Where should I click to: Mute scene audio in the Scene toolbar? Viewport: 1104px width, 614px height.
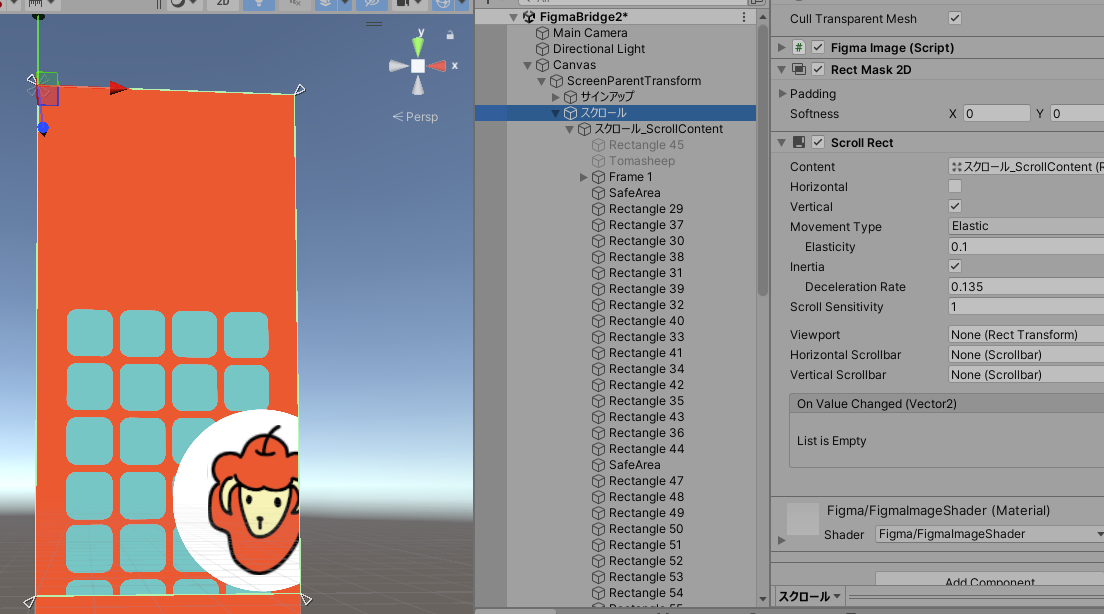coord(294,4)
